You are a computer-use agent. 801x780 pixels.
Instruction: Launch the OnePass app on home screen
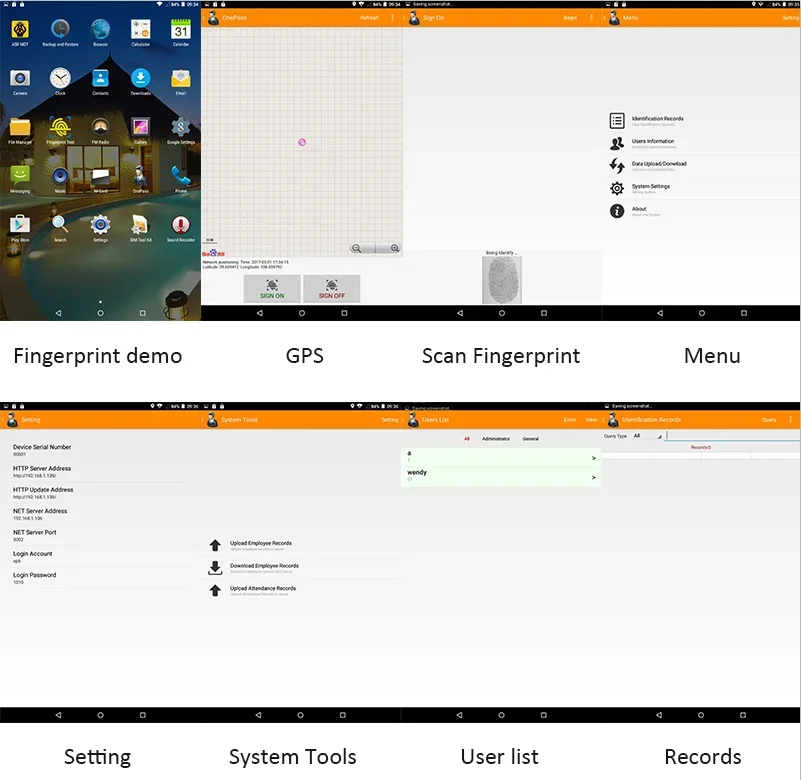point(140,177)
